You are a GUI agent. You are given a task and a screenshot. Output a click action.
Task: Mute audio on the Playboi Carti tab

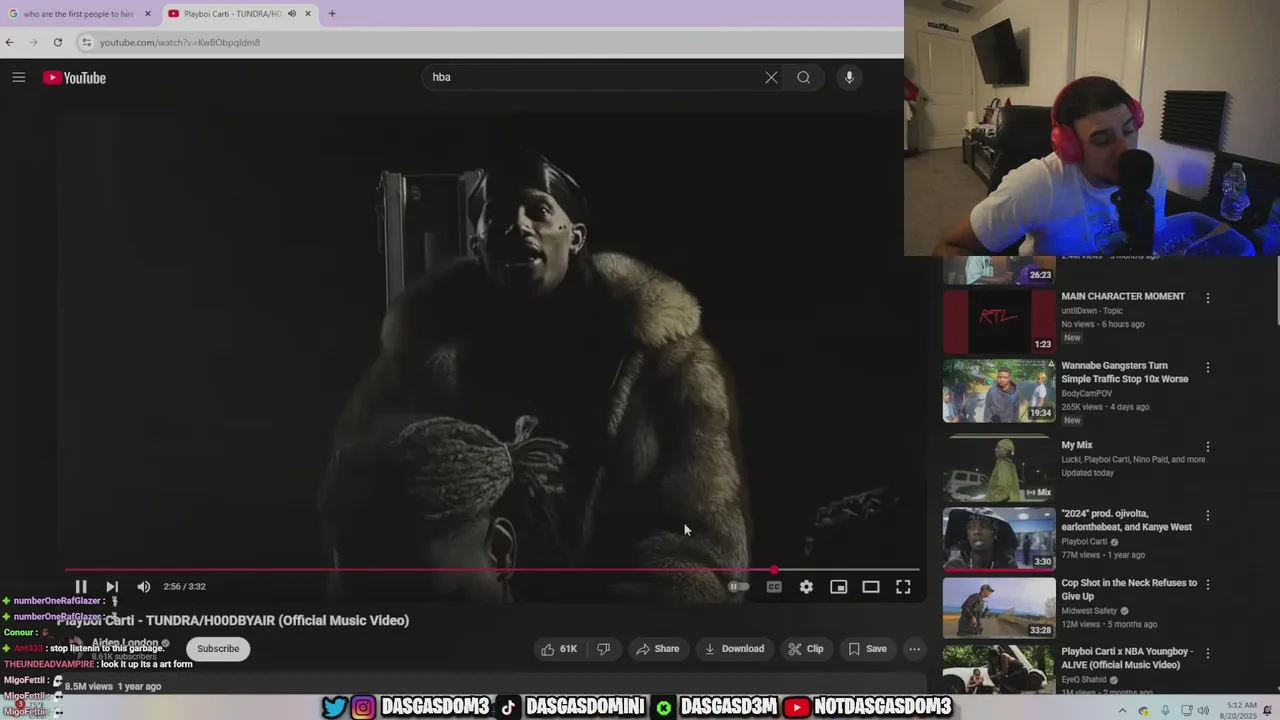click(292, 14)
